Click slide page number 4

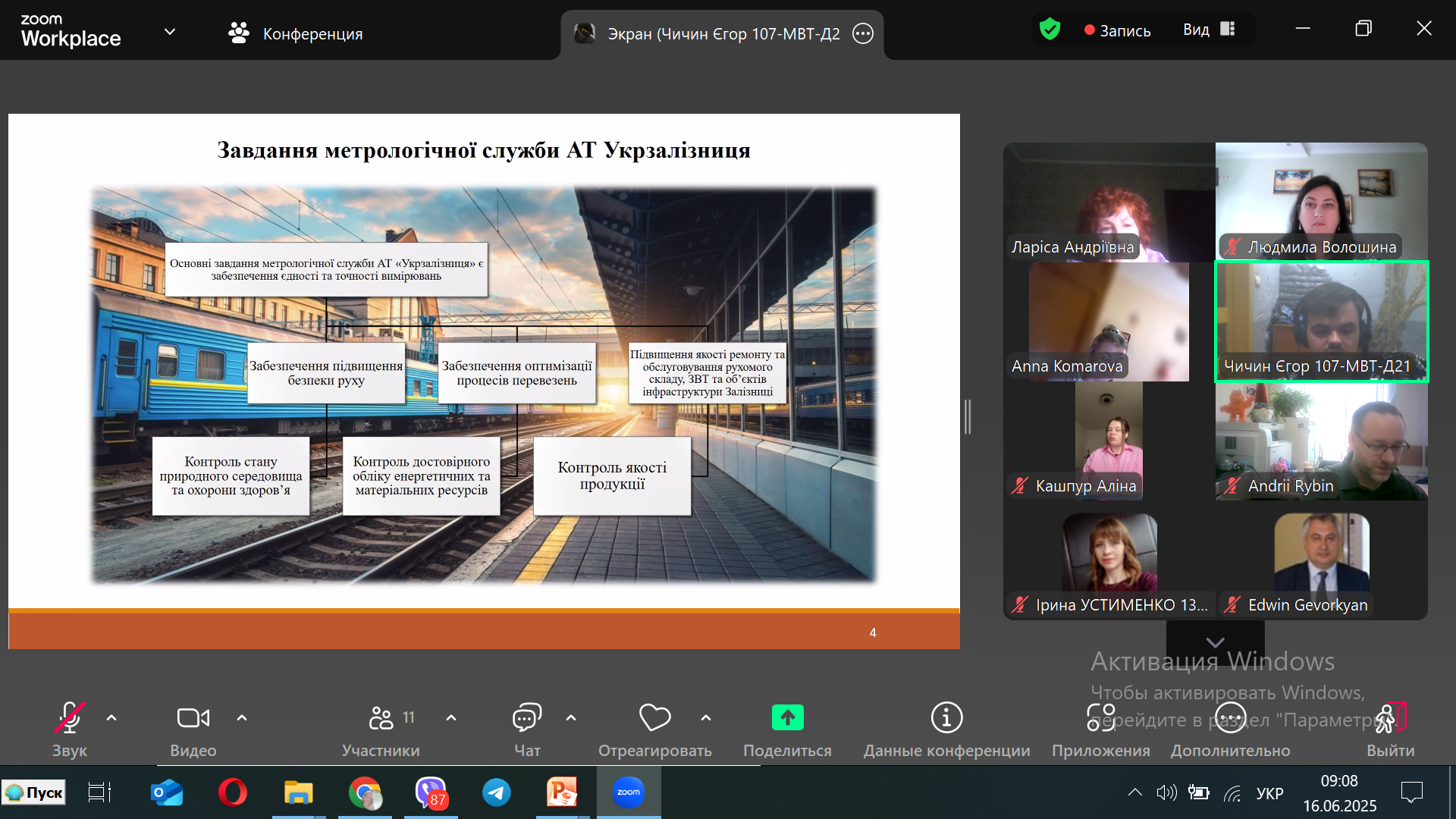(x=873, y=632)
